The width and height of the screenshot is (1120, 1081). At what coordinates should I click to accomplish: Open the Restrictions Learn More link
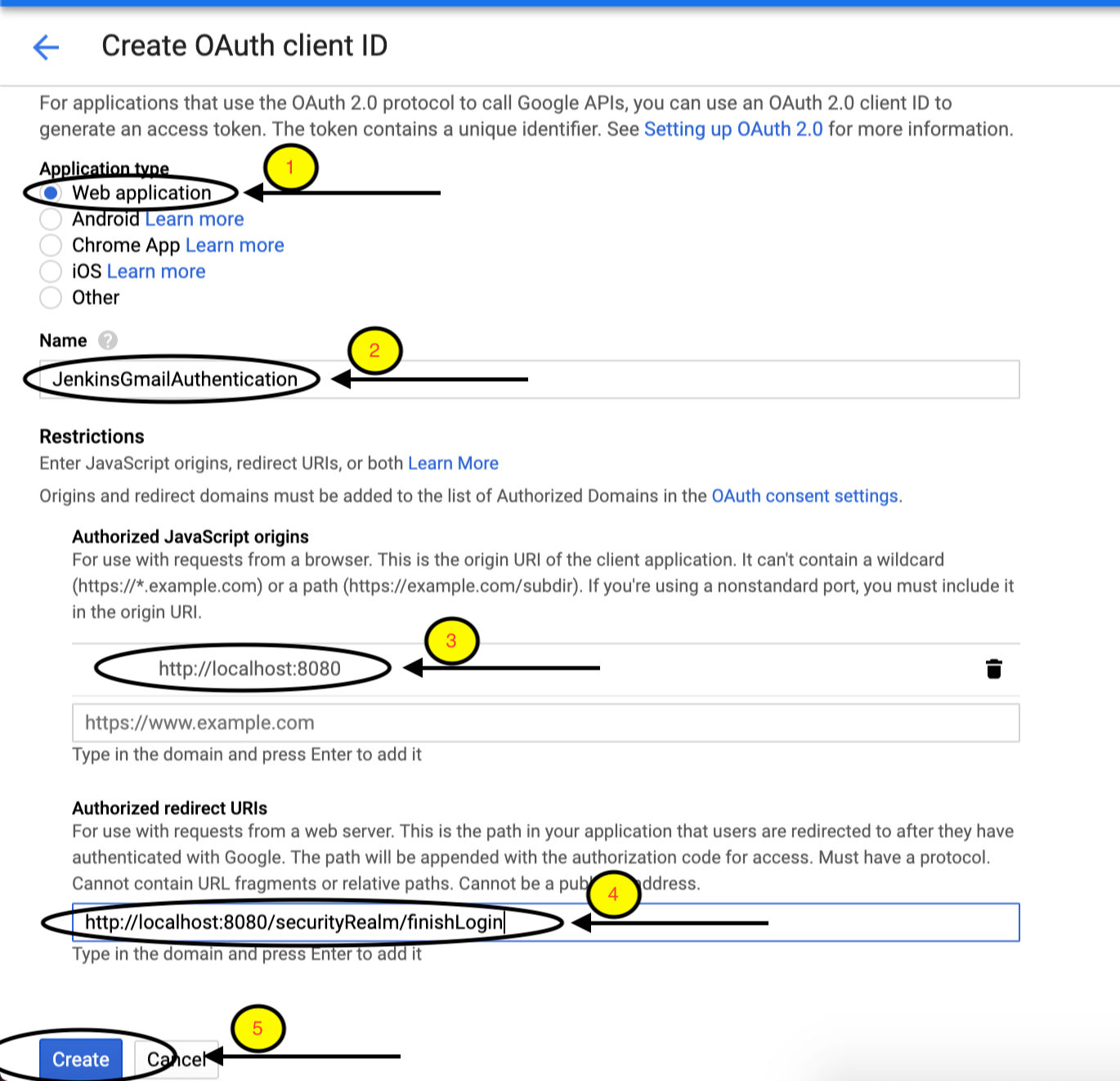point(453,463)
